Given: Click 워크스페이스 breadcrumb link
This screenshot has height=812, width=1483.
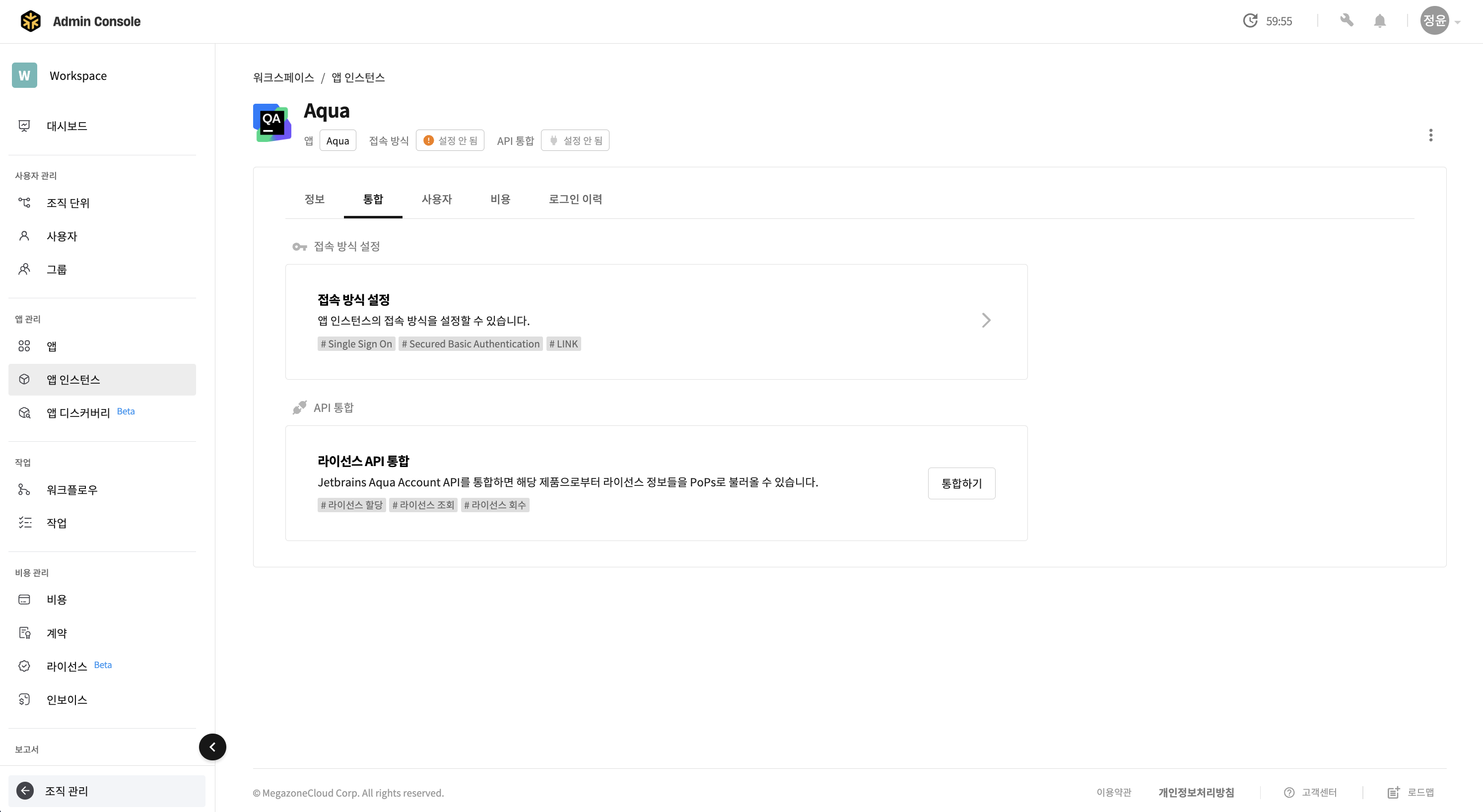Looking at the screenshot, I should [283, 77].
